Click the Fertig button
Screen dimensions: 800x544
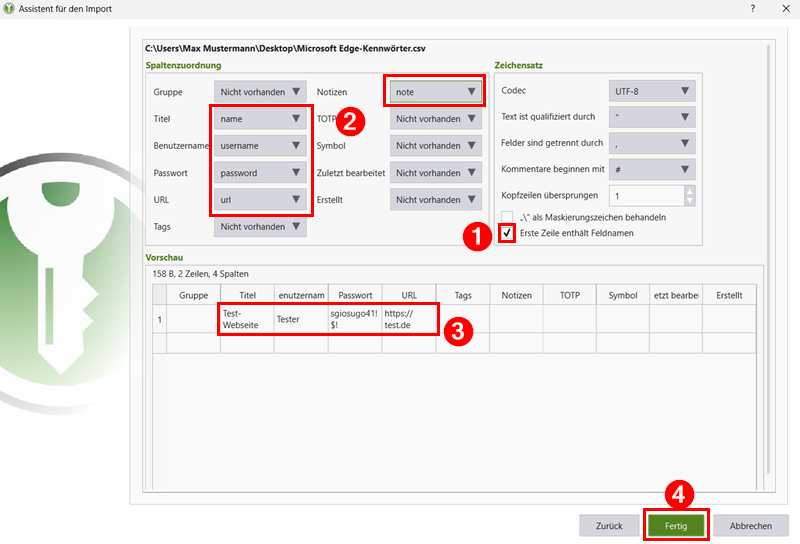point(677,525)
